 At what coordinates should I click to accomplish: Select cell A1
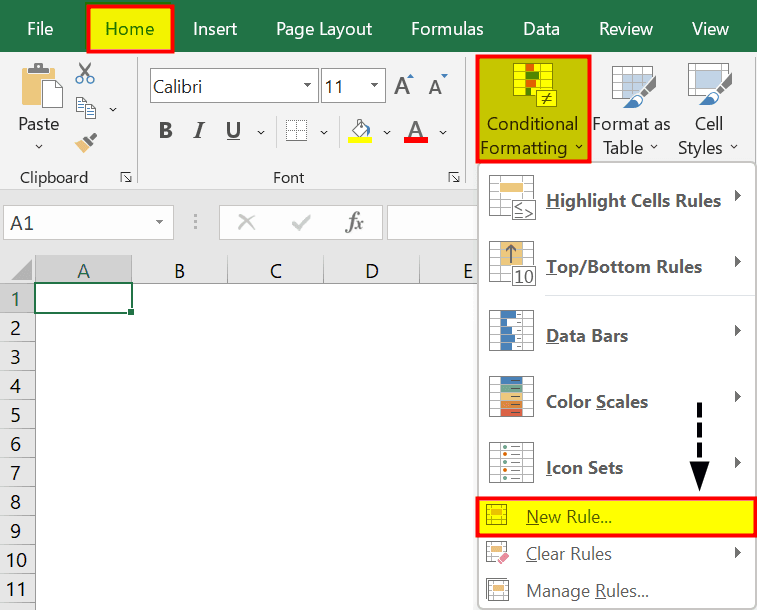(83, 298)
